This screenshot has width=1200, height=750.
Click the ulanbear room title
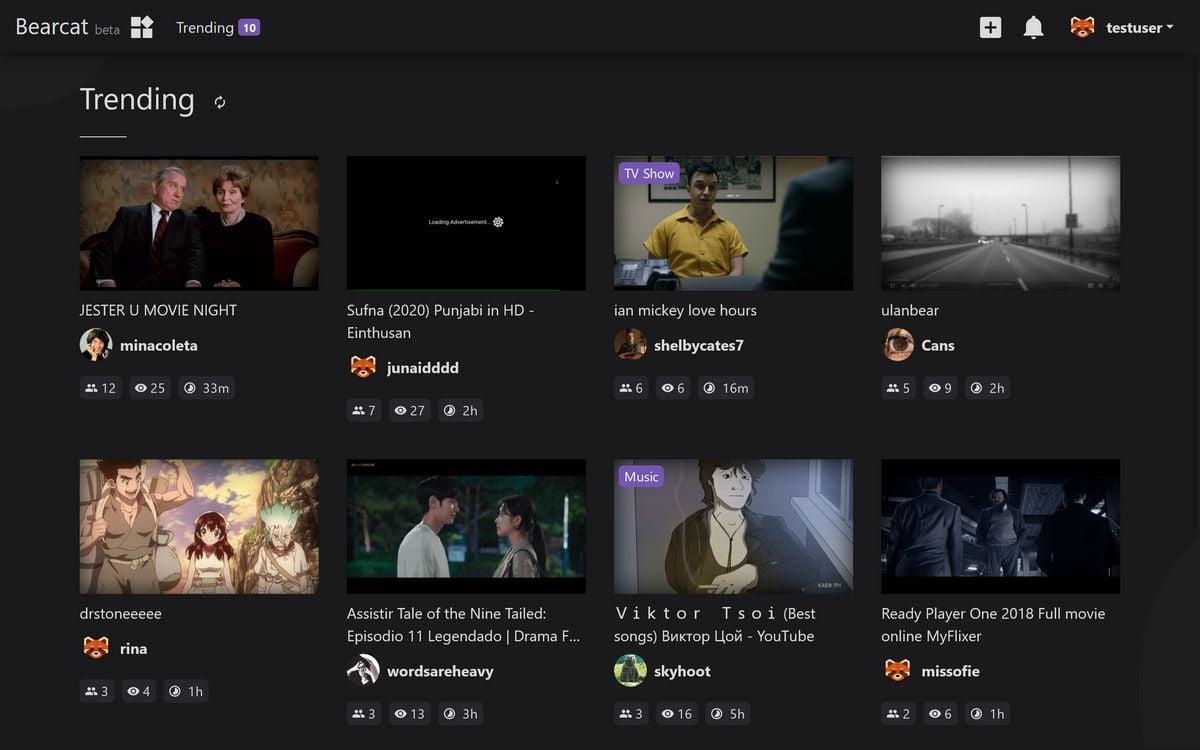tap(910, 310)
